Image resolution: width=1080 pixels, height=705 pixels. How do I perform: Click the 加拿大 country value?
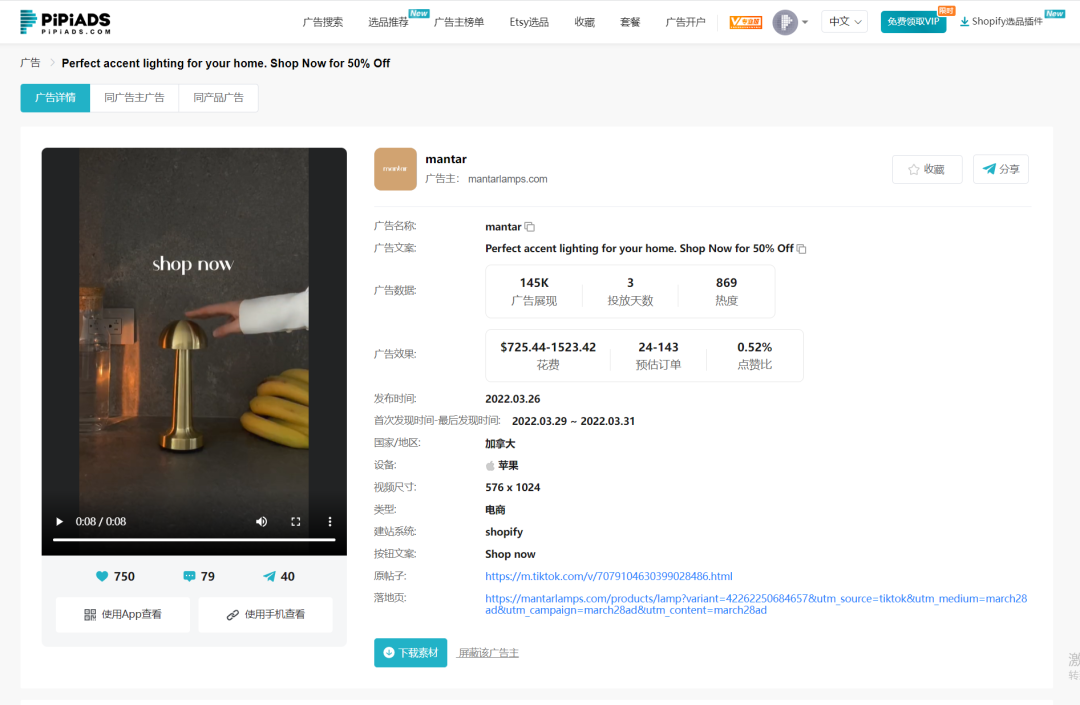point(500,443)
